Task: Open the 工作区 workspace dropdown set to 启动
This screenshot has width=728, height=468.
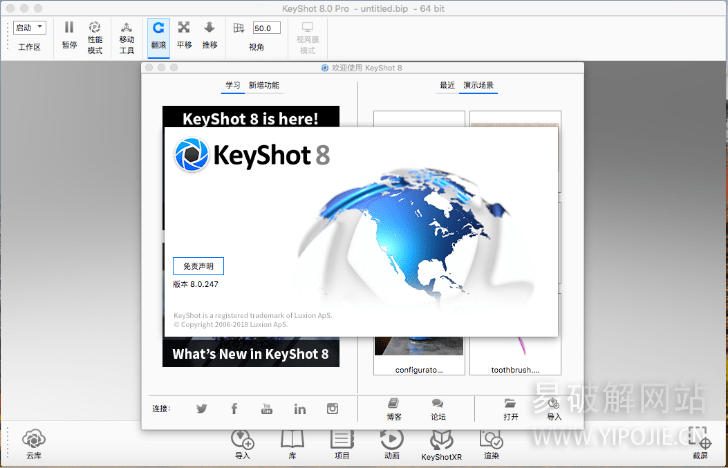Action: [29, 27]
